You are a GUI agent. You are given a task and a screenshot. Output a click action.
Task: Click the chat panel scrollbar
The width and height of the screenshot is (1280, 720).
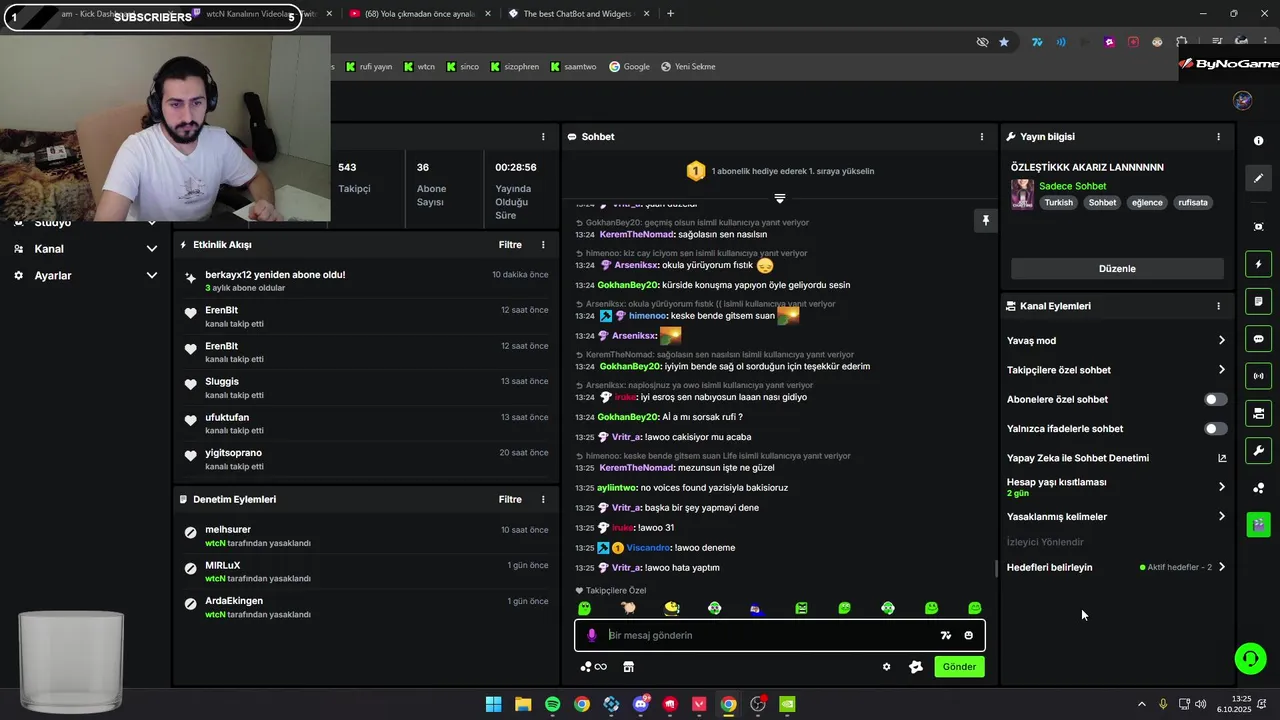tap(995, 568)
